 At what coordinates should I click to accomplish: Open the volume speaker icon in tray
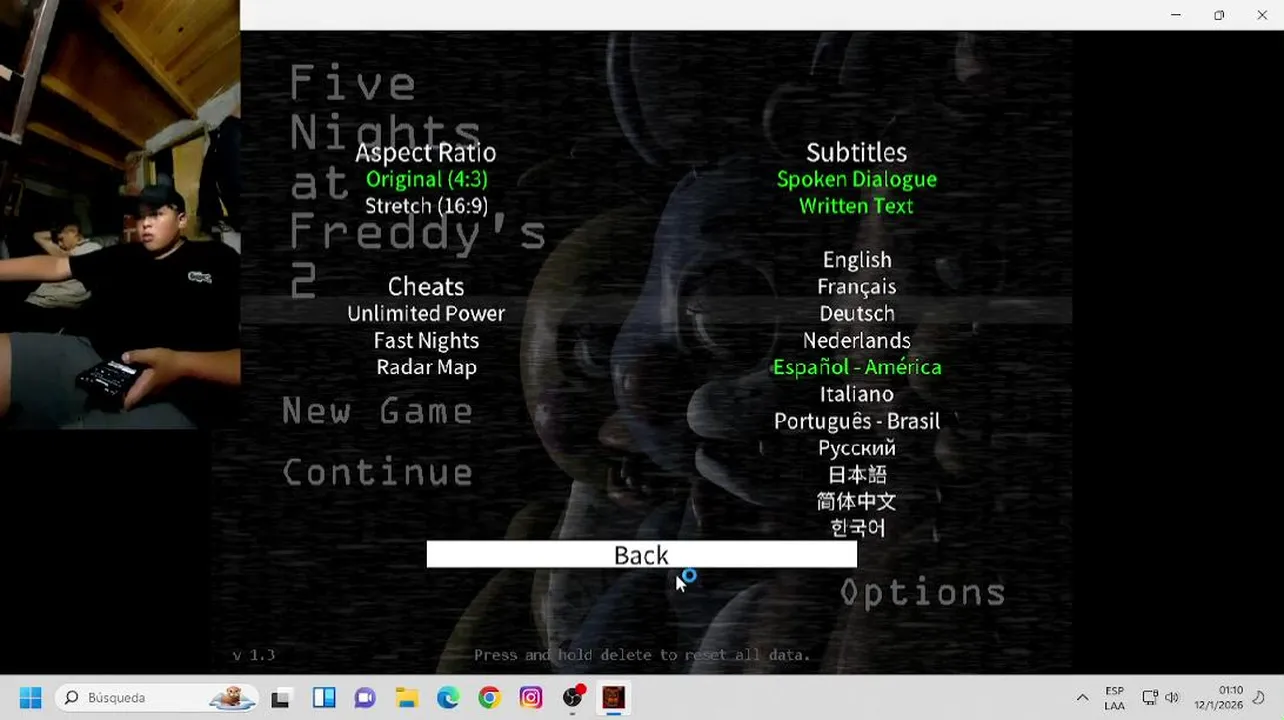coord(1172,698)
